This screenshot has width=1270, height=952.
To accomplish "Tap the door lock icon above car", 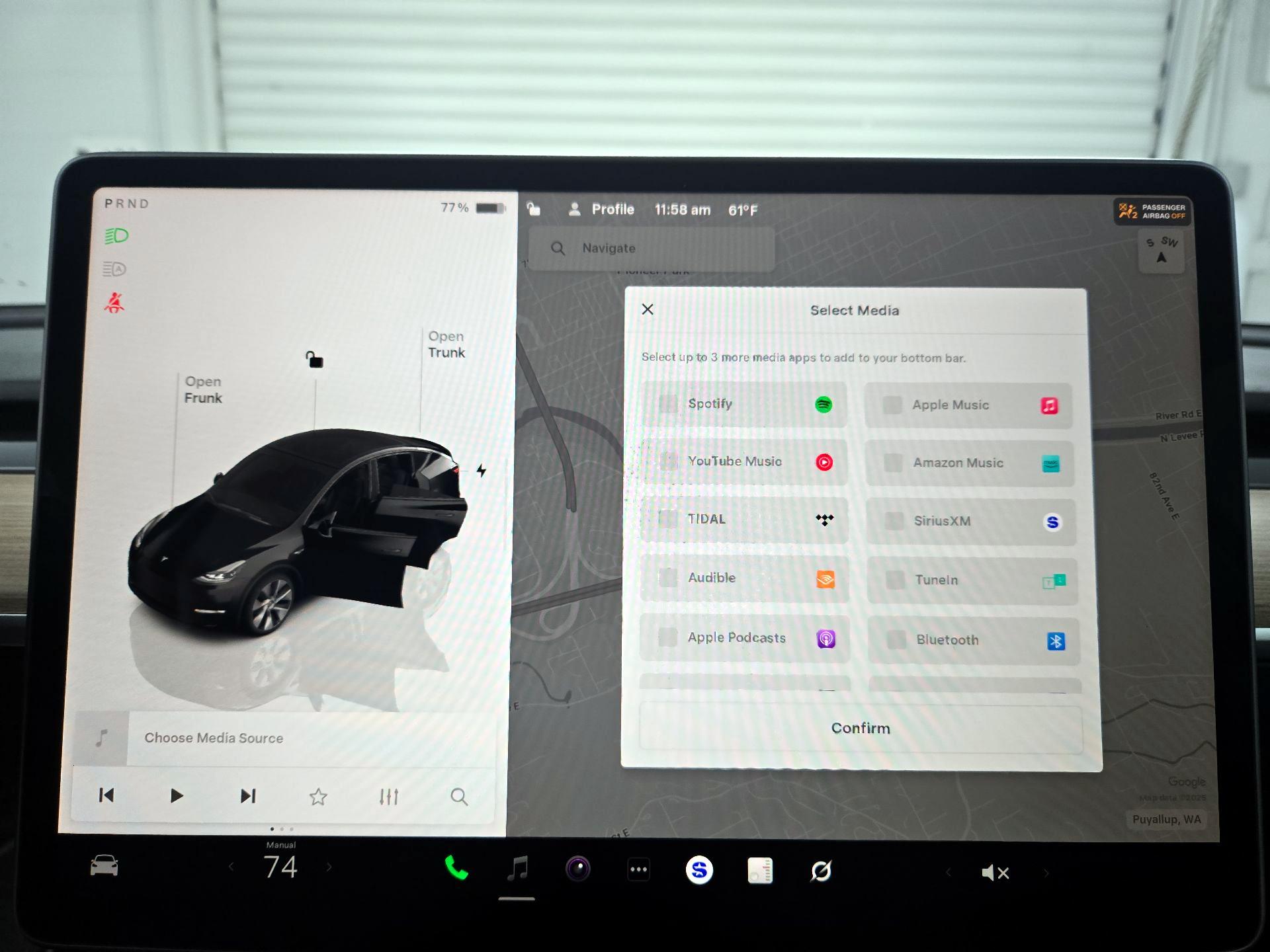I will 314,360.
